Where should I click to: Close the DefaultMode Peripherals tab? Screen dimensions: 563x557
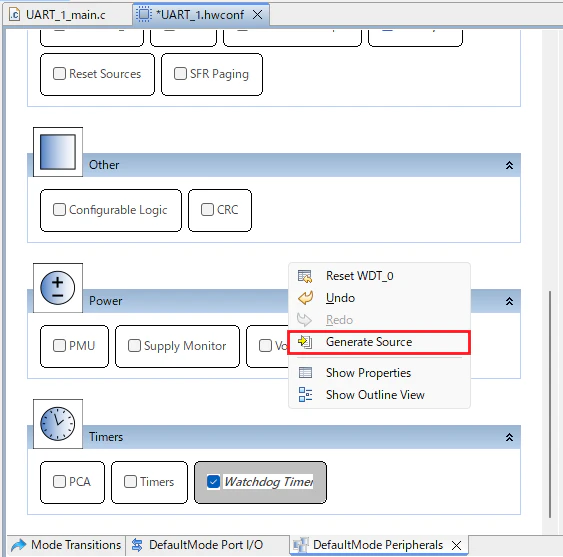point(456,546)
